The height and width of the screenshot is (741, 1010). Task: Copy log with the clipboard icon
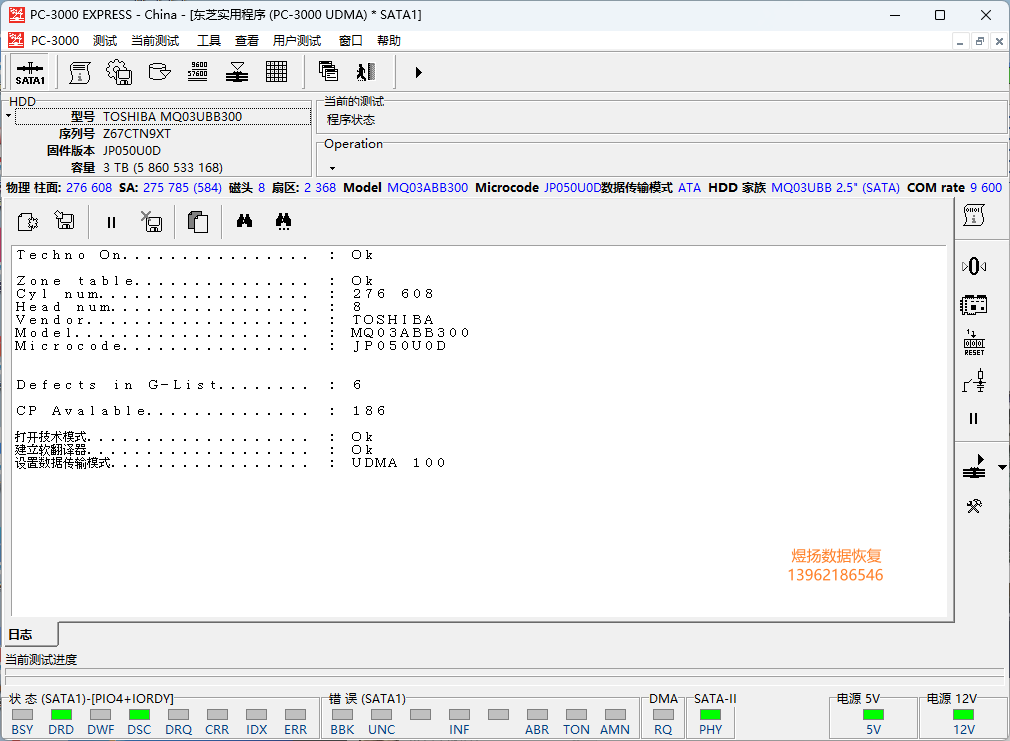click(x=198, y=222)
